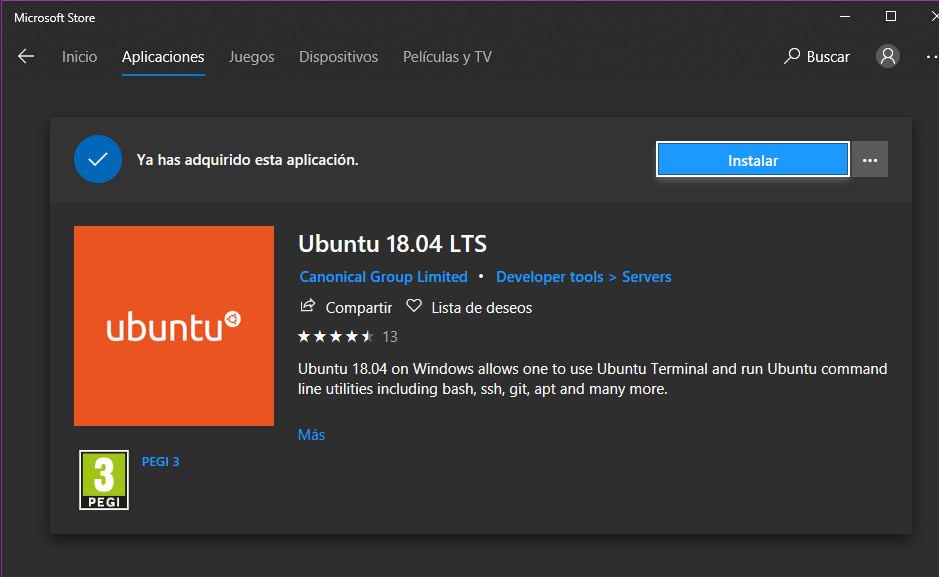Open the Canonical Group Limited publisher page
Viewport: 939px width, 577px height.
pyautogui.click(x=383, y=276)
